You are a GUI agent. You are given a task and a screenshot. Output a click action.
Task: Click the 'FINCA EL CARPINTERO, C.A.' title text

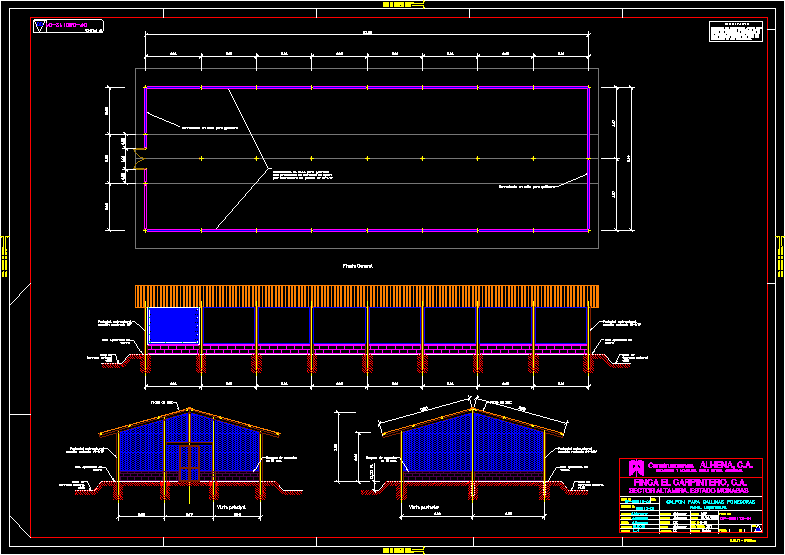tap(691, 481)
